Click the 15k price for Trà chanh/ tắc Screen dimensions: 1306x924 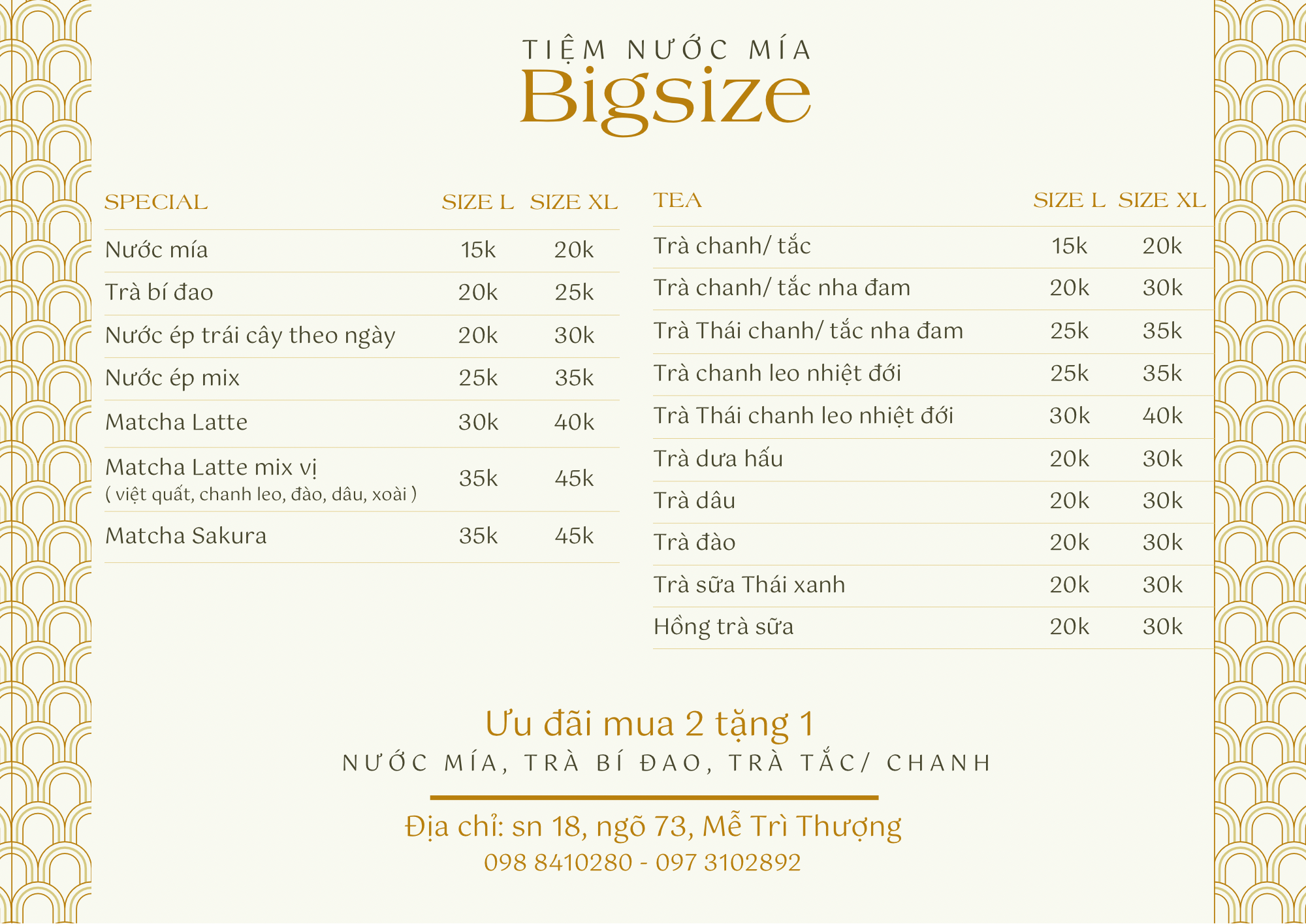(1069, 246)
